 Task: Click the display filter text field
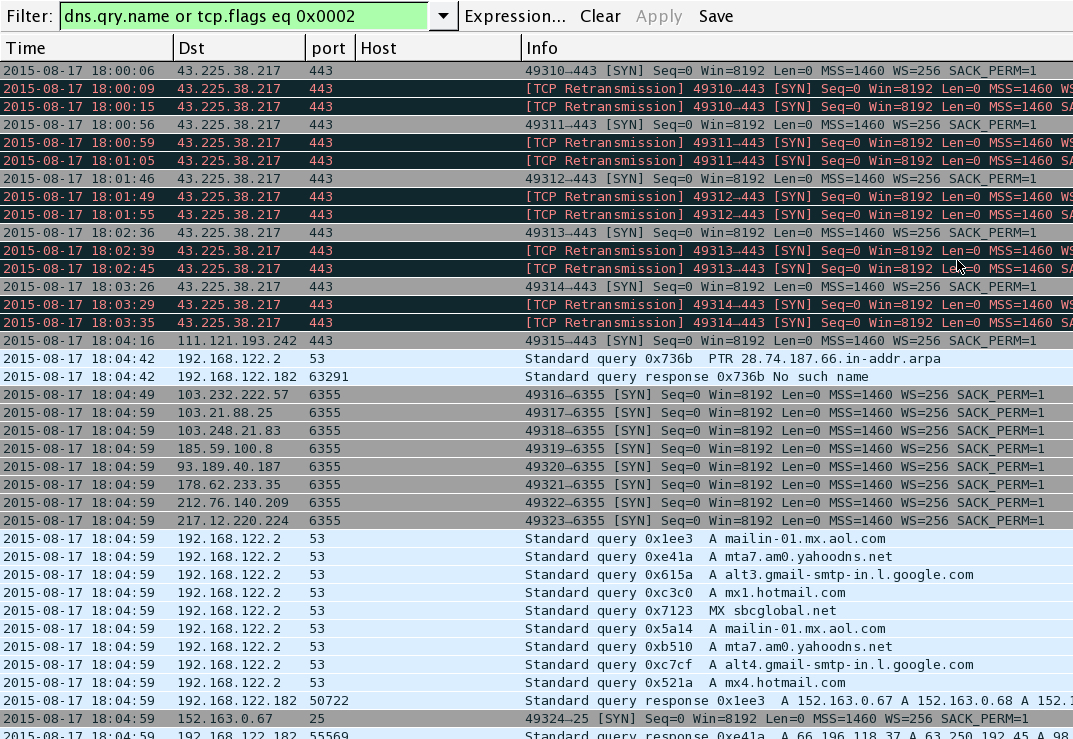pyautogui.click(x=243, y=16)
